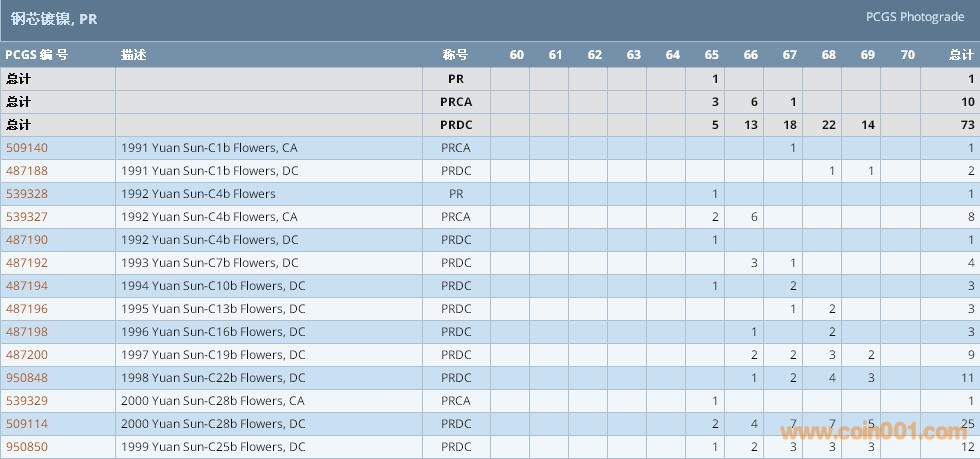
Task: Click the PCGS Photograde link
Action: click(915, 17)
